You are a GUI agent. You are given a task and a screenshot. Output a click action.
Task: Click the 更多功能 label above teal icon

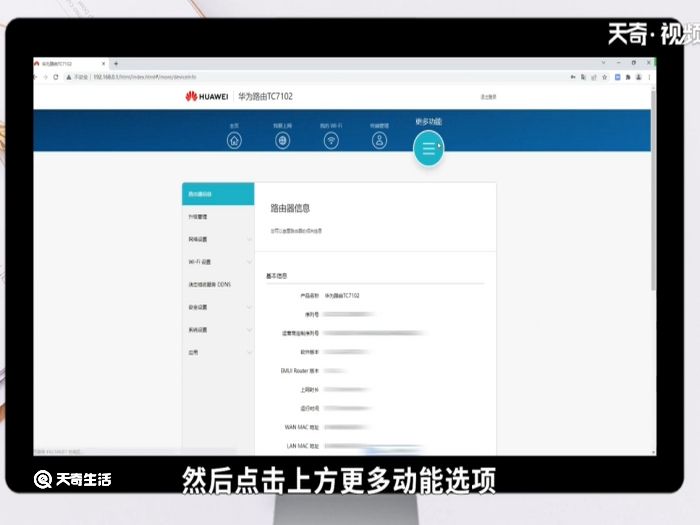(429, 121)
